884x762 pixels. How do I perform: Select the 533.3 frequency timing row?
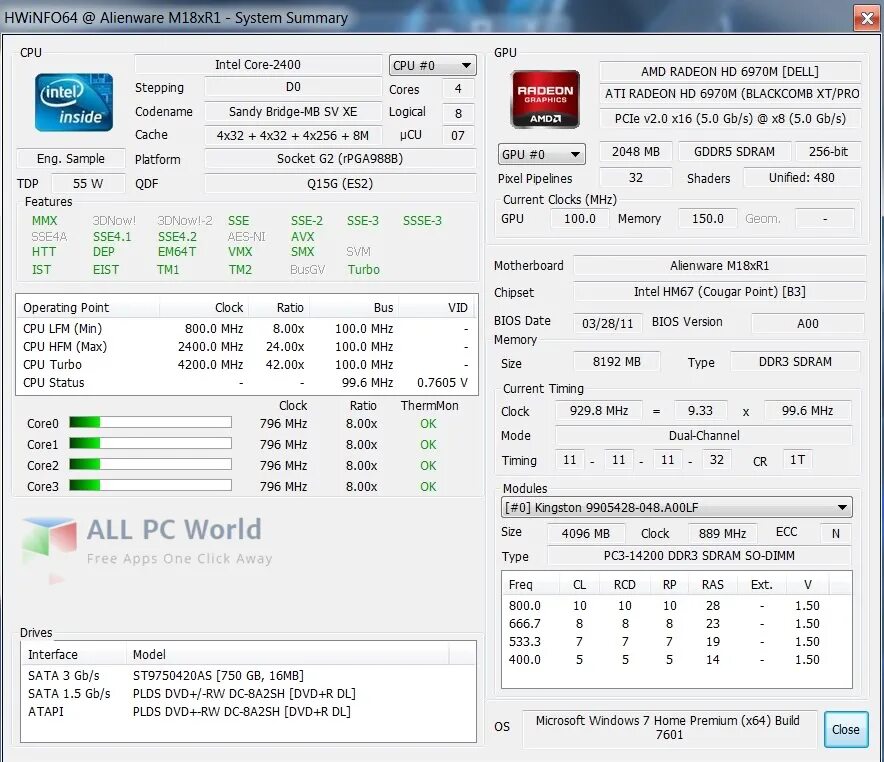tap(677, 642)
